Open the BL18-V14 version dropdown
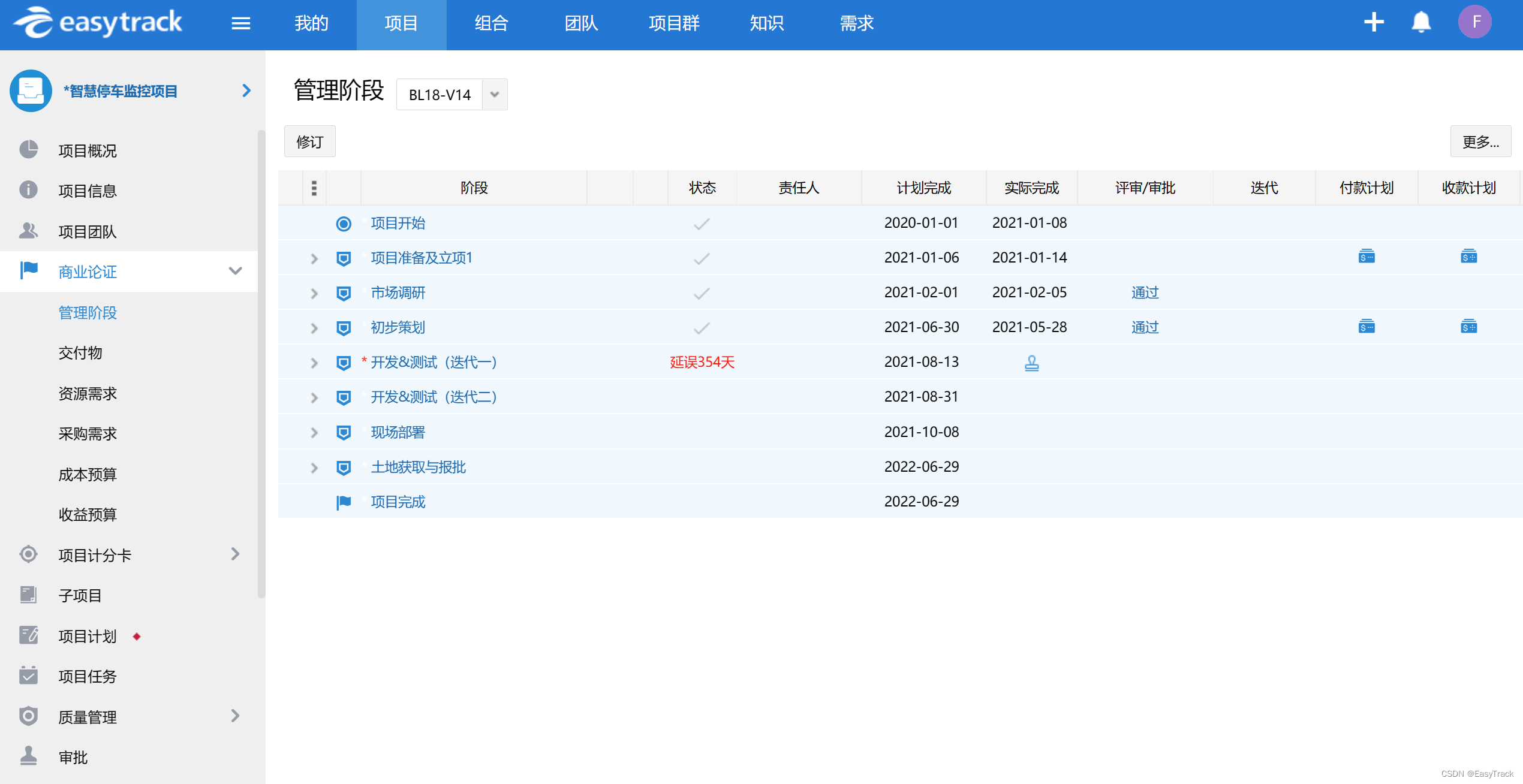 coord(495,95)
